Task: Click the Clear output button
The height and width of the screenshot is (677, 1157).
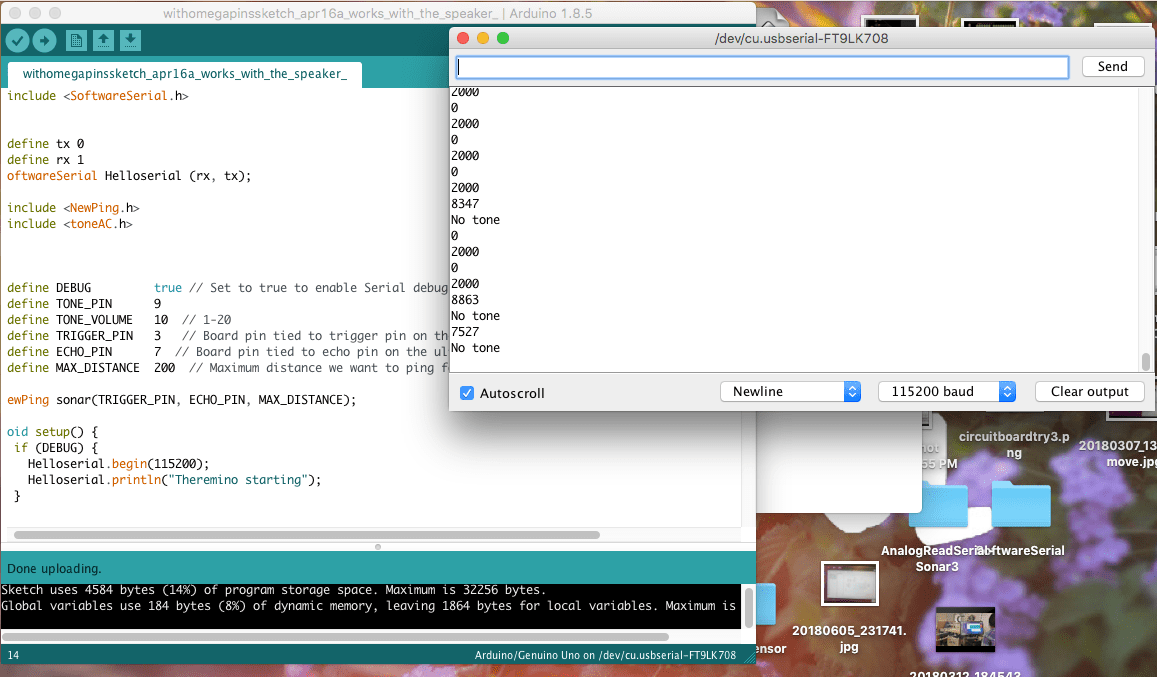Action: pyautogui.click(x=1089, y=391)
